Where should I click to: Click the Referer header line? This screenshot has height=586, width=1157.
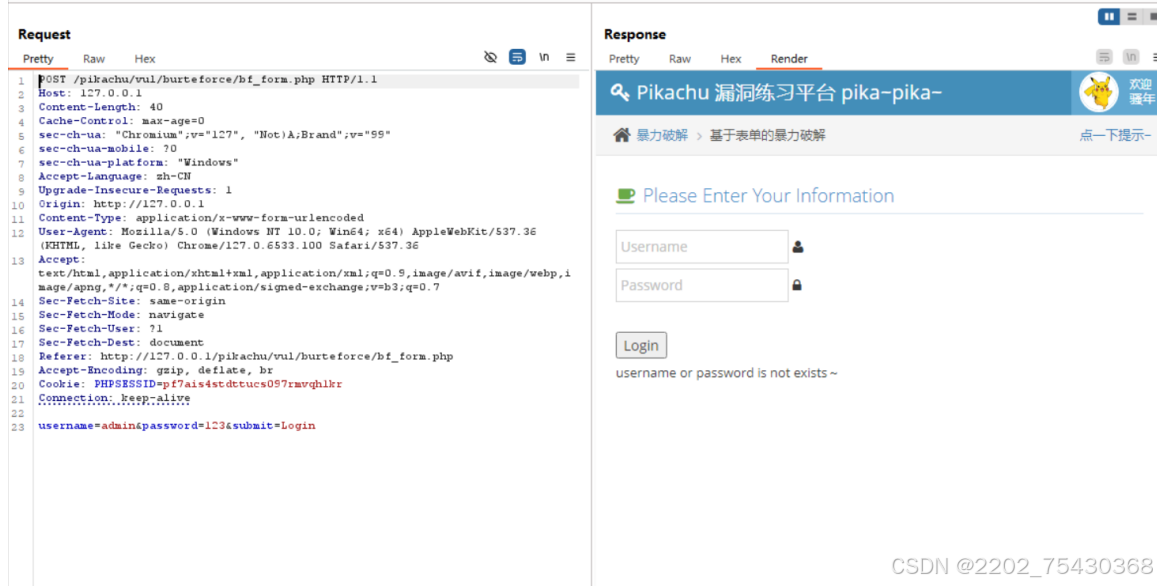coord(246,356)
